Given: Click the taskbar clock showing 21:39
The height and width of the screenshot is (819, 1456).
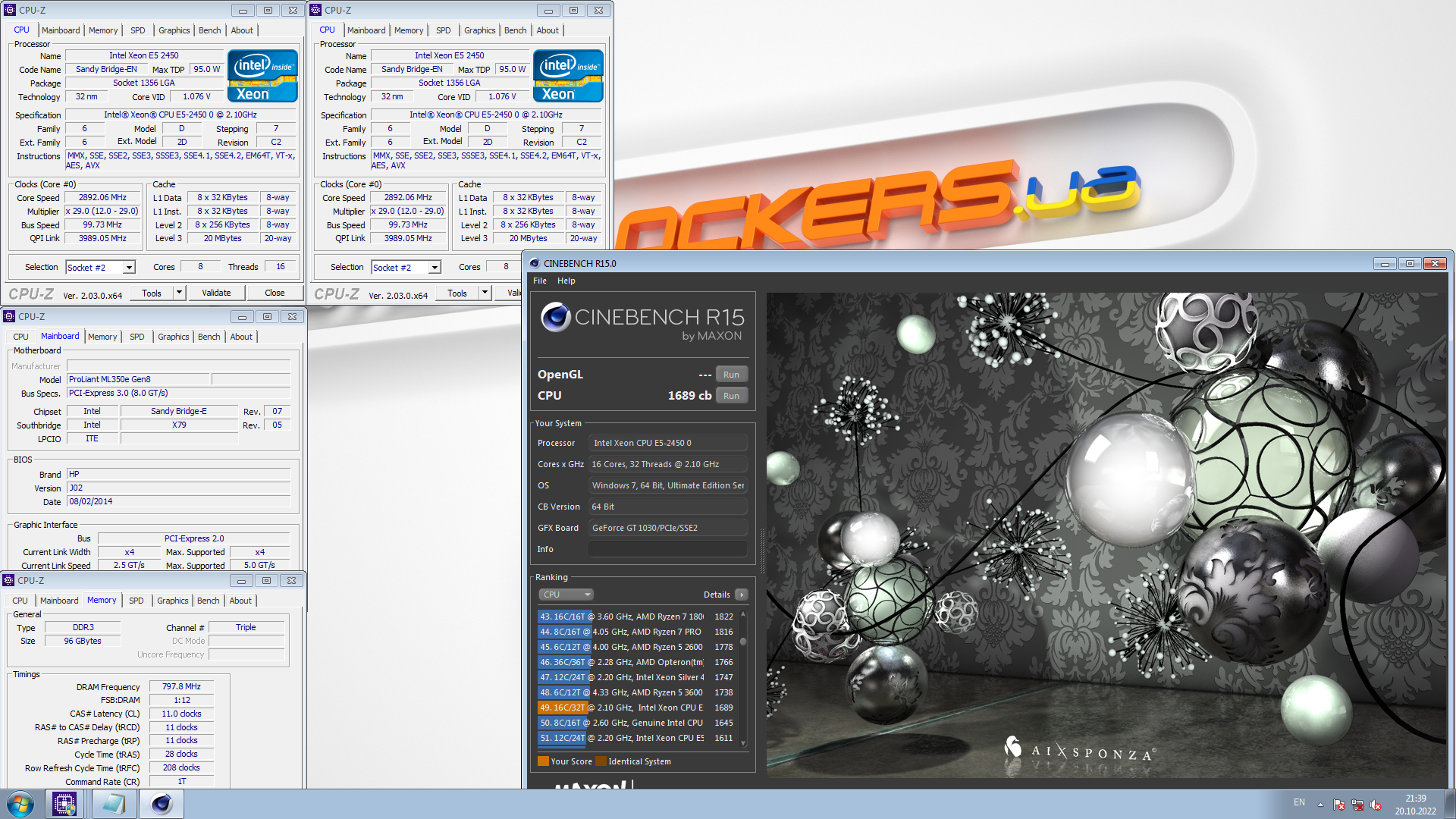Looking at the screenshot, I should (x=1415, y=804).
